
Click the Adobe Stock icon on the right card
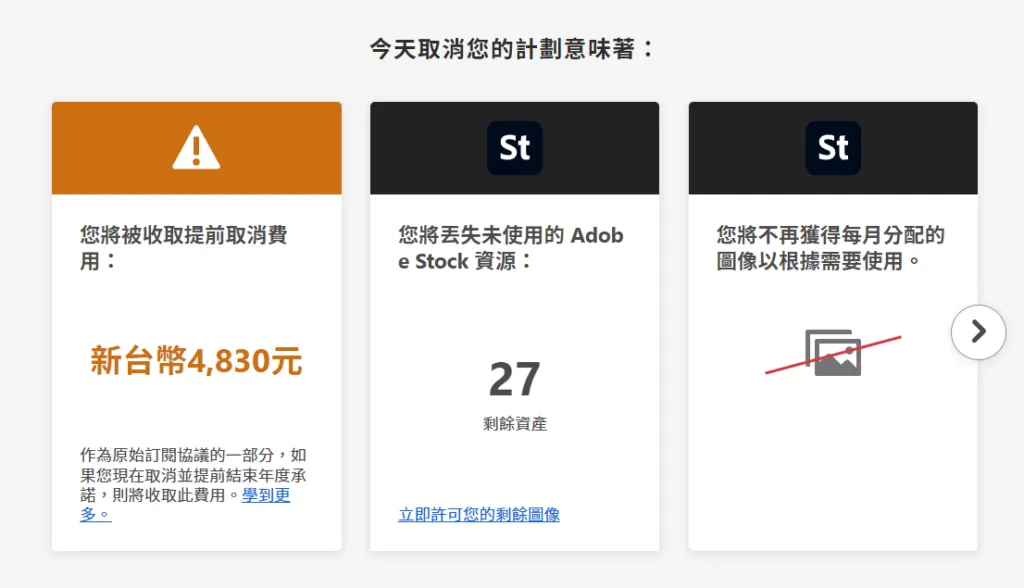(x=833, y=148)
